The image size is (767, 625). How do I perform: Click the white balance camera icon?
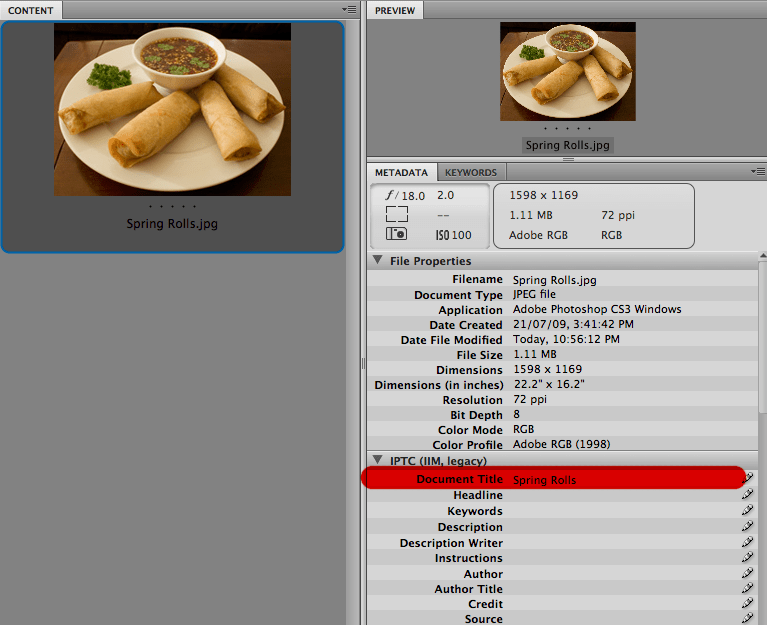(x=396, y=234)
